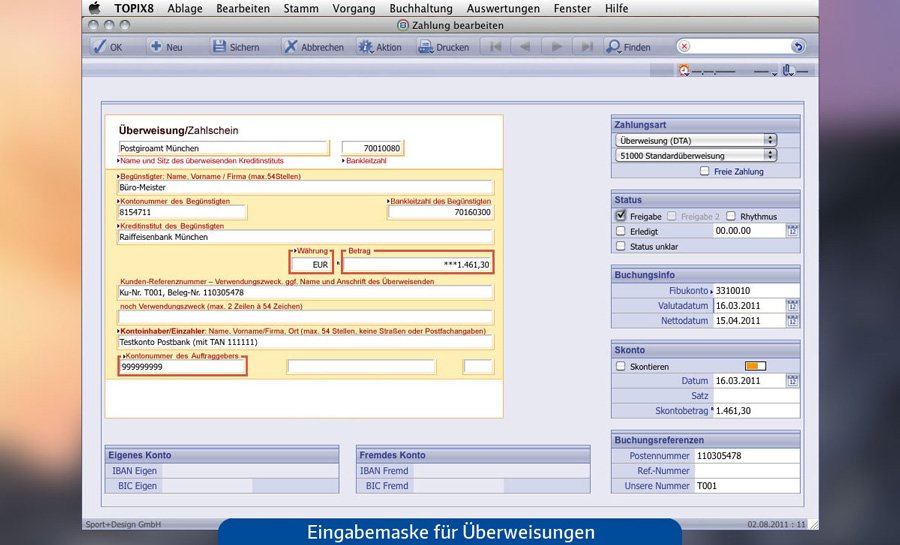Click the beneficiary Bankleitzahl field 70160300
The width and height of the screenshot is (900, 545).
point(441,212)
